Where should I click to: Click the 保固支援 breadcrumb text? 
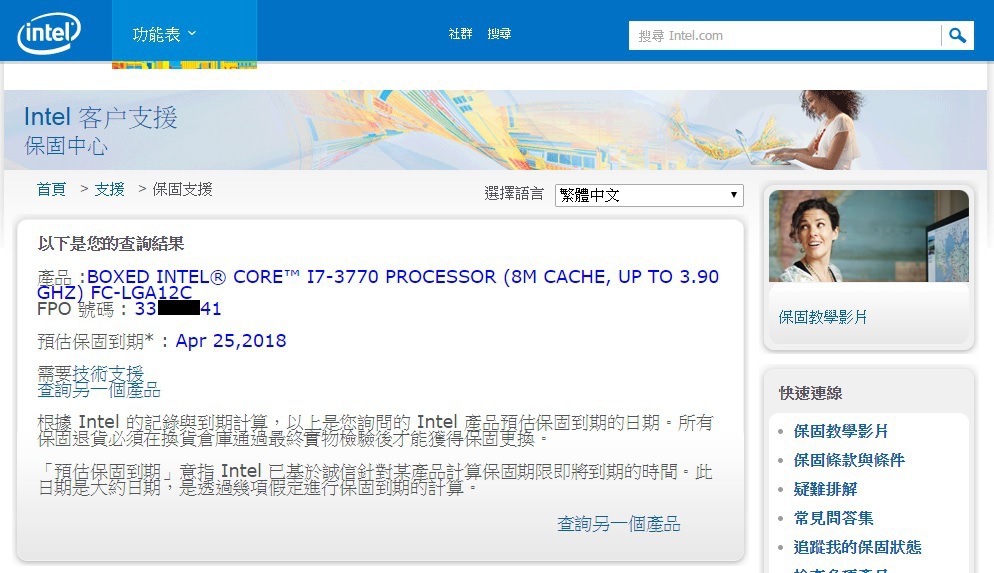pos(183,189)
